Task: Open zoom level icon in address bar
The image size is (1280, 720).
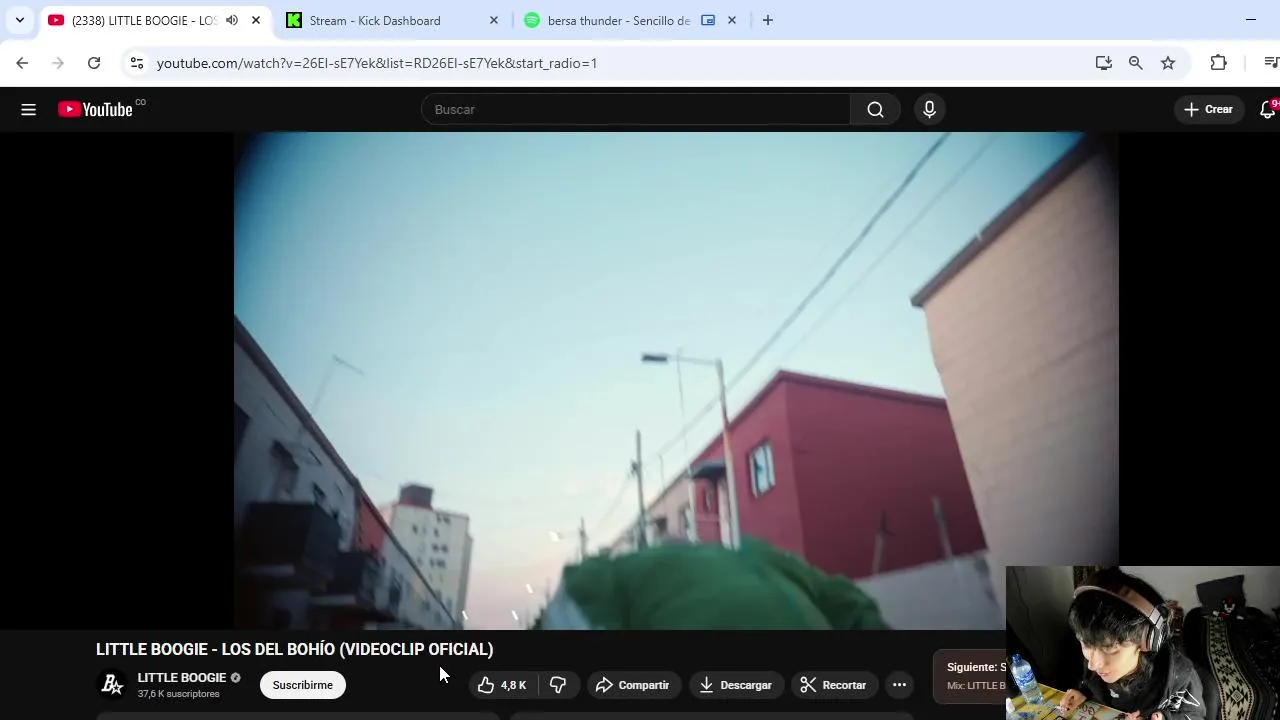Action: [x=1136, y=63]
